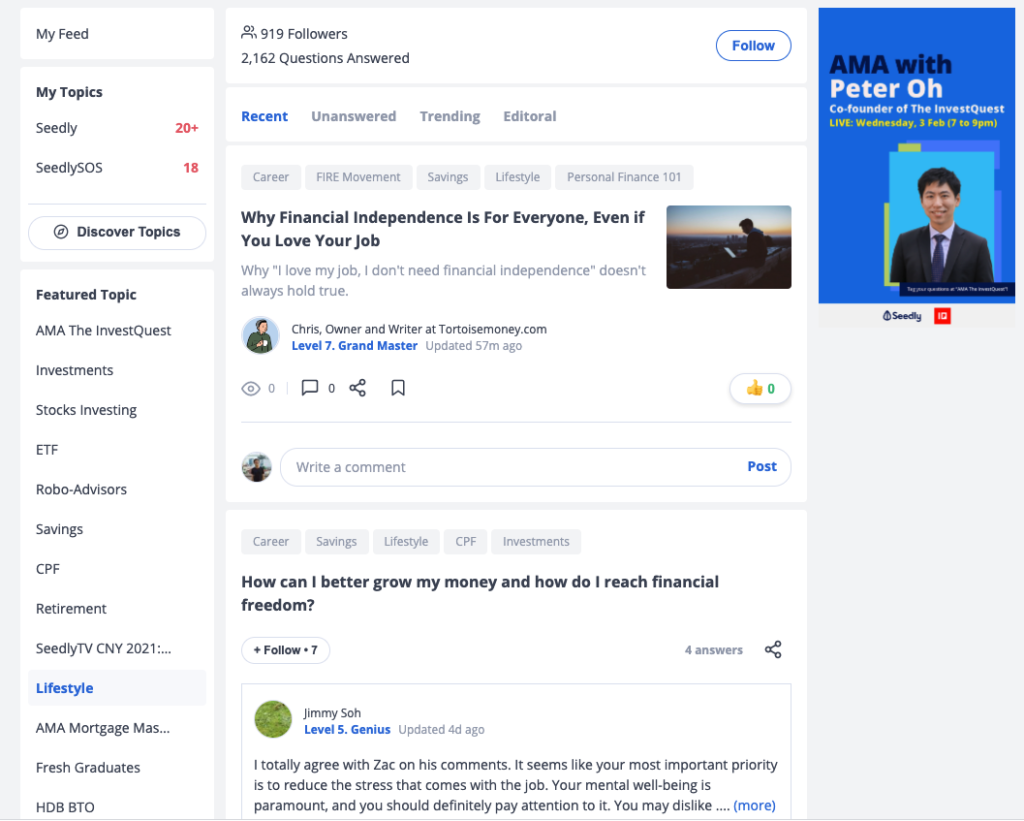
Task: Open Jimmy Soh's profile avatar
Action: 273,720
